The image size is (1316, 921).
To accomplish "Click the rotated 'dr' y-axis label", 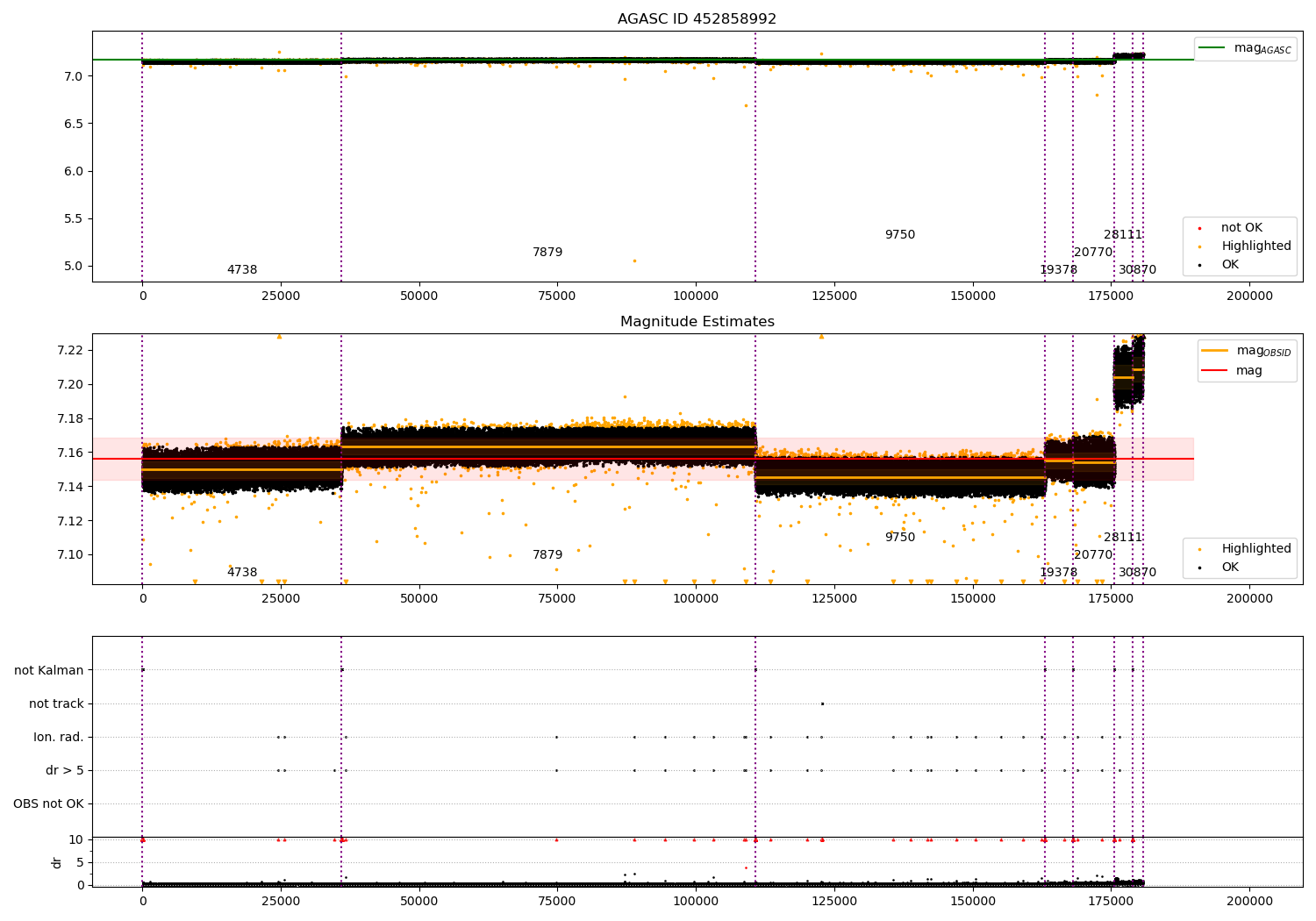I will (x=57, y=862).
